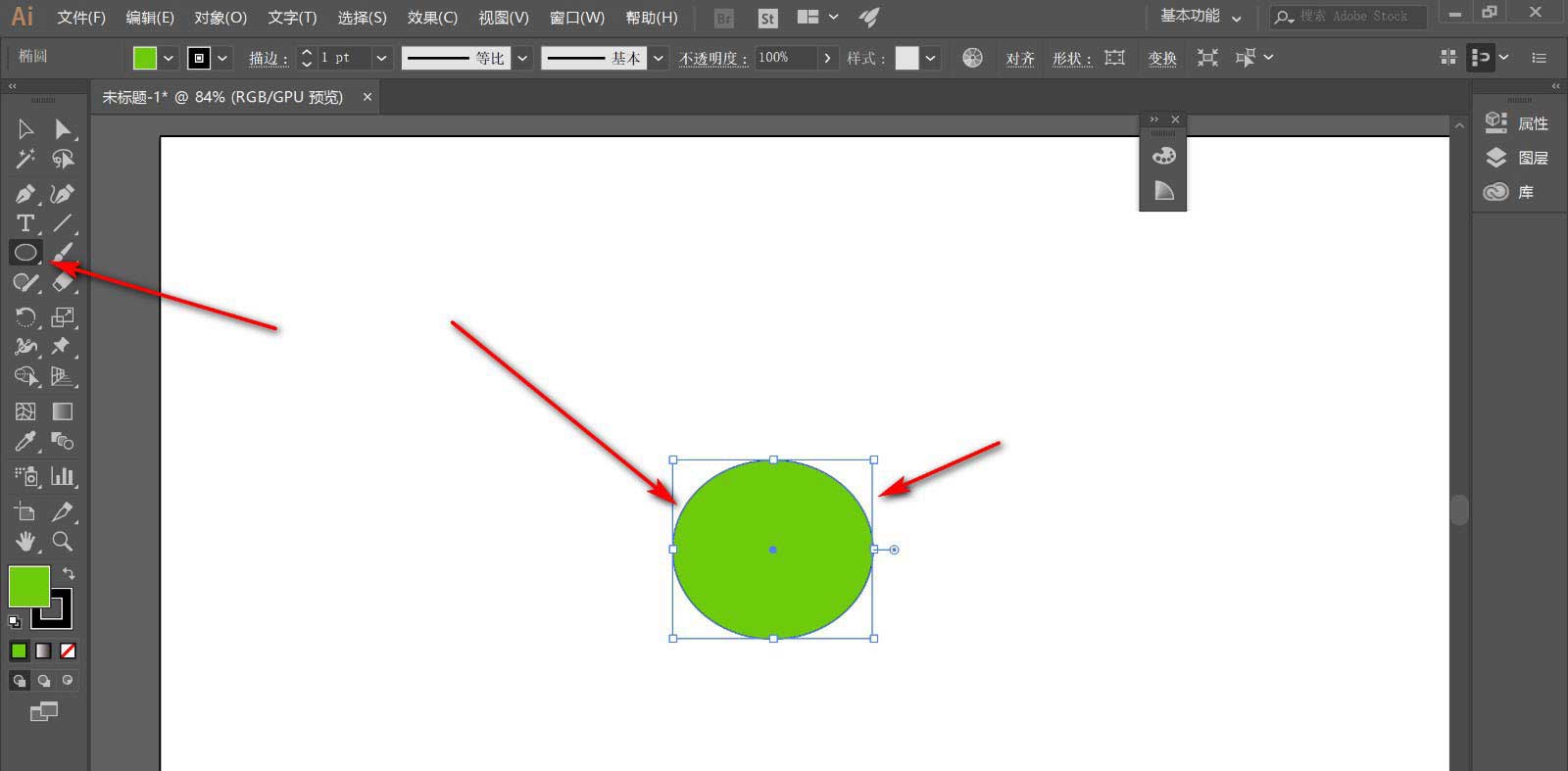Screen dimensions: 1568x771
Task: Expand the 基本 brush definition dropdown
Action: 659,58
